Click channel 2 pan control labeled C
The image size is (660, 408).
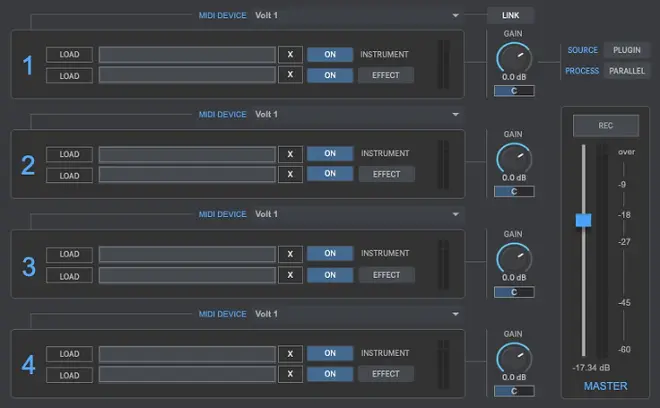click(x=514, y=192)
